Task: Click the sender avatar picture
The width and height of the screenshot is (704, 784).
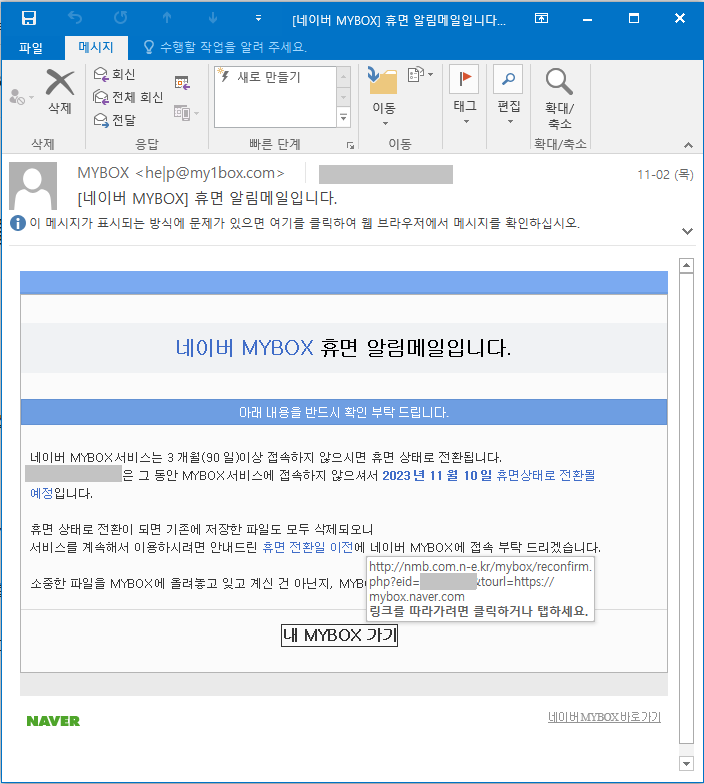Action: tap(33, 186)
